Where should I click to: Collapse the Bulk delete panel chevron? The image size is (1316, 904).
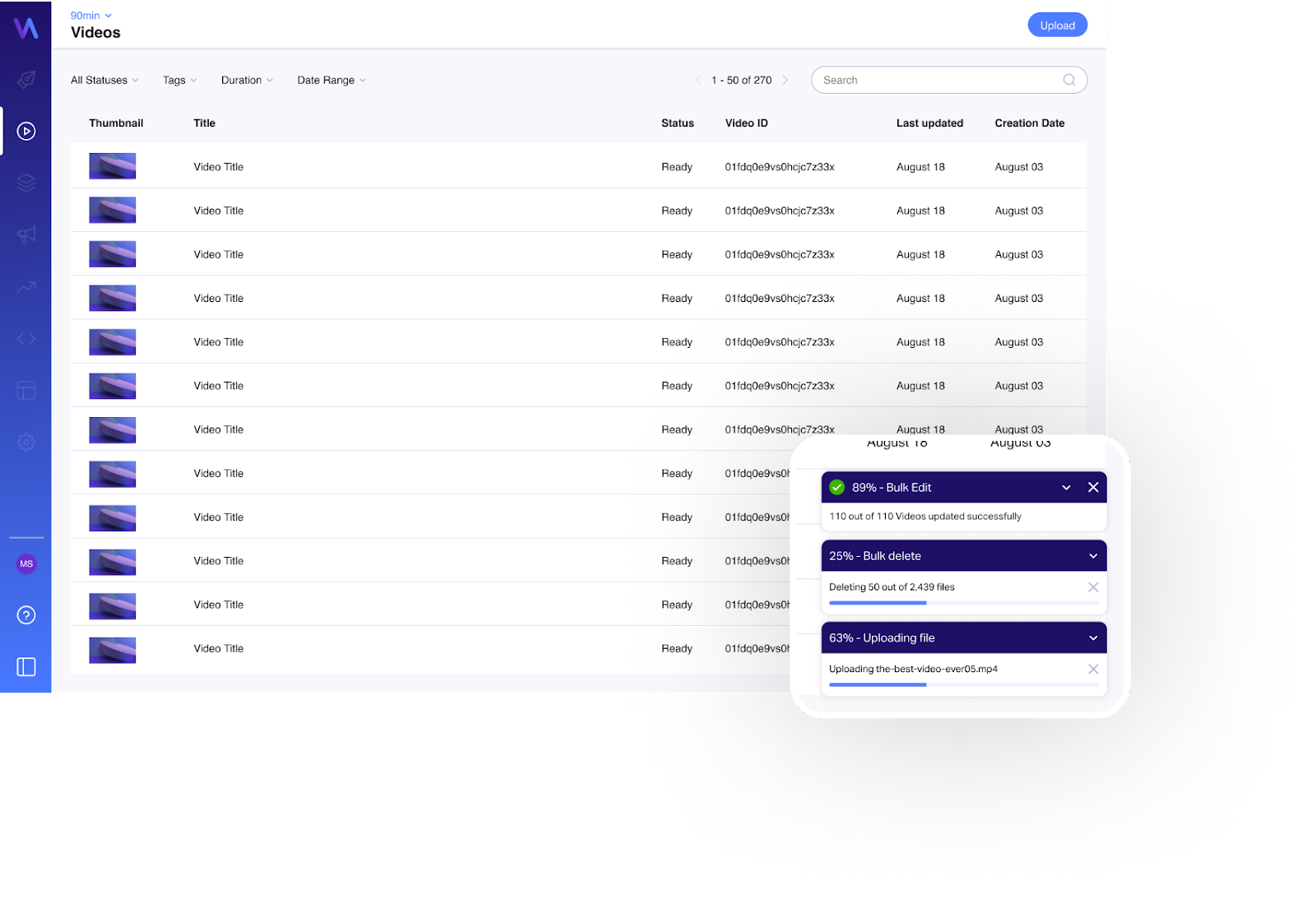click(1093, 556)
